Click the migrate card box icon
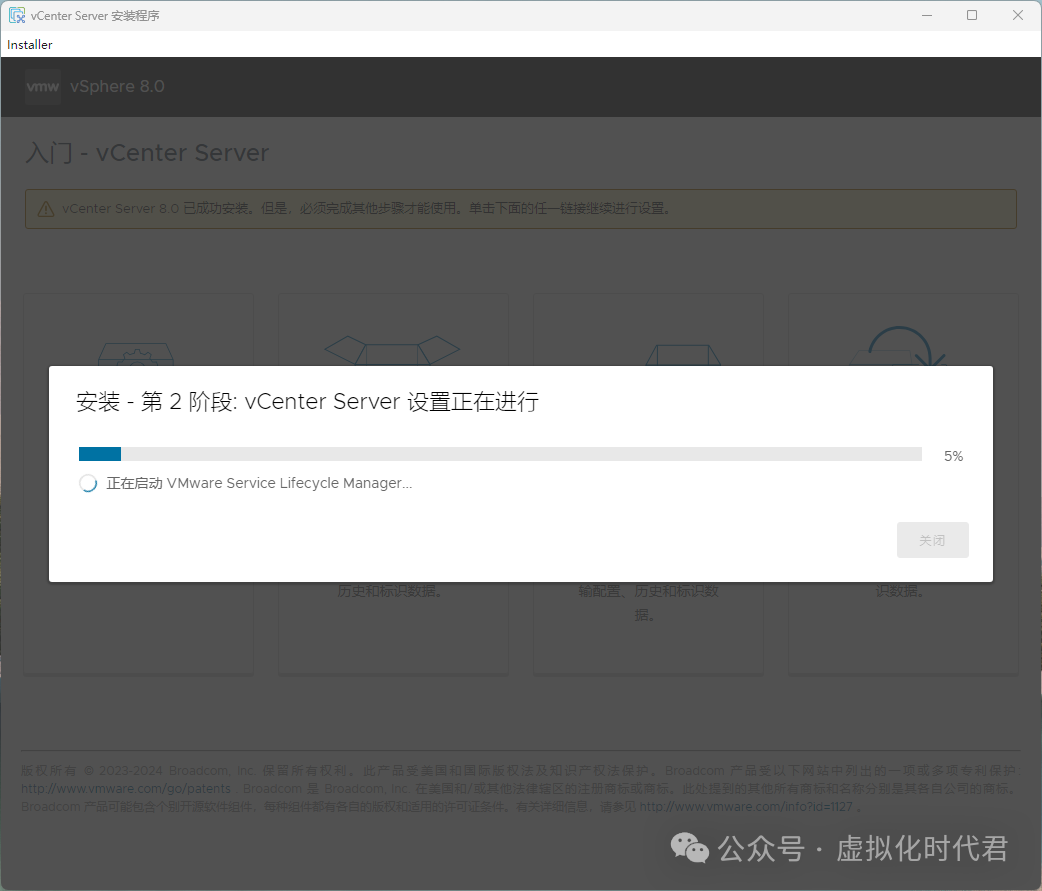This screenshot has width=1042, height=891. coord(683,355)
